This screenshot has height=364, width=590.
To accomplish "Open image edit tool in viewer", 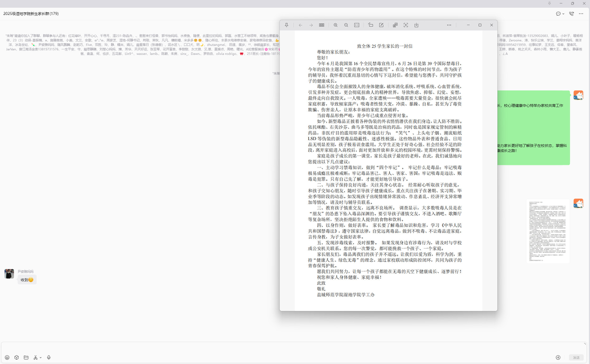I will (381, 25).
